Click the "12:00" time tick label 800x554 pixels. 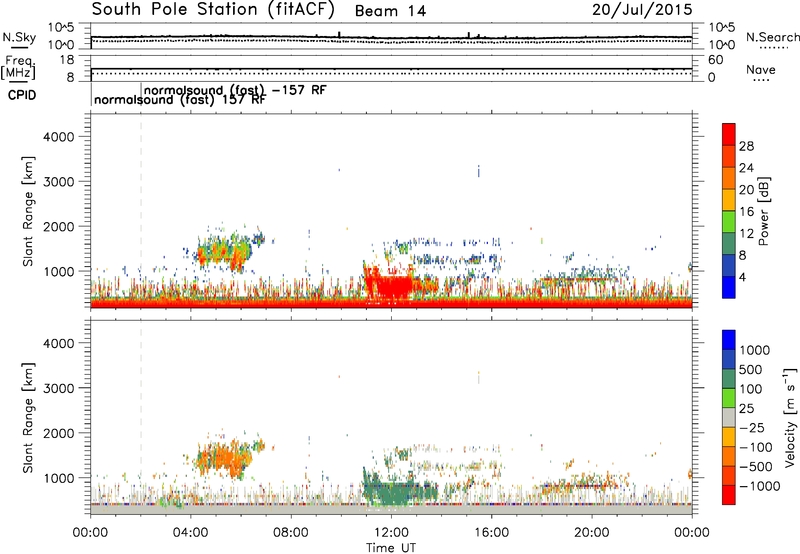391,533
